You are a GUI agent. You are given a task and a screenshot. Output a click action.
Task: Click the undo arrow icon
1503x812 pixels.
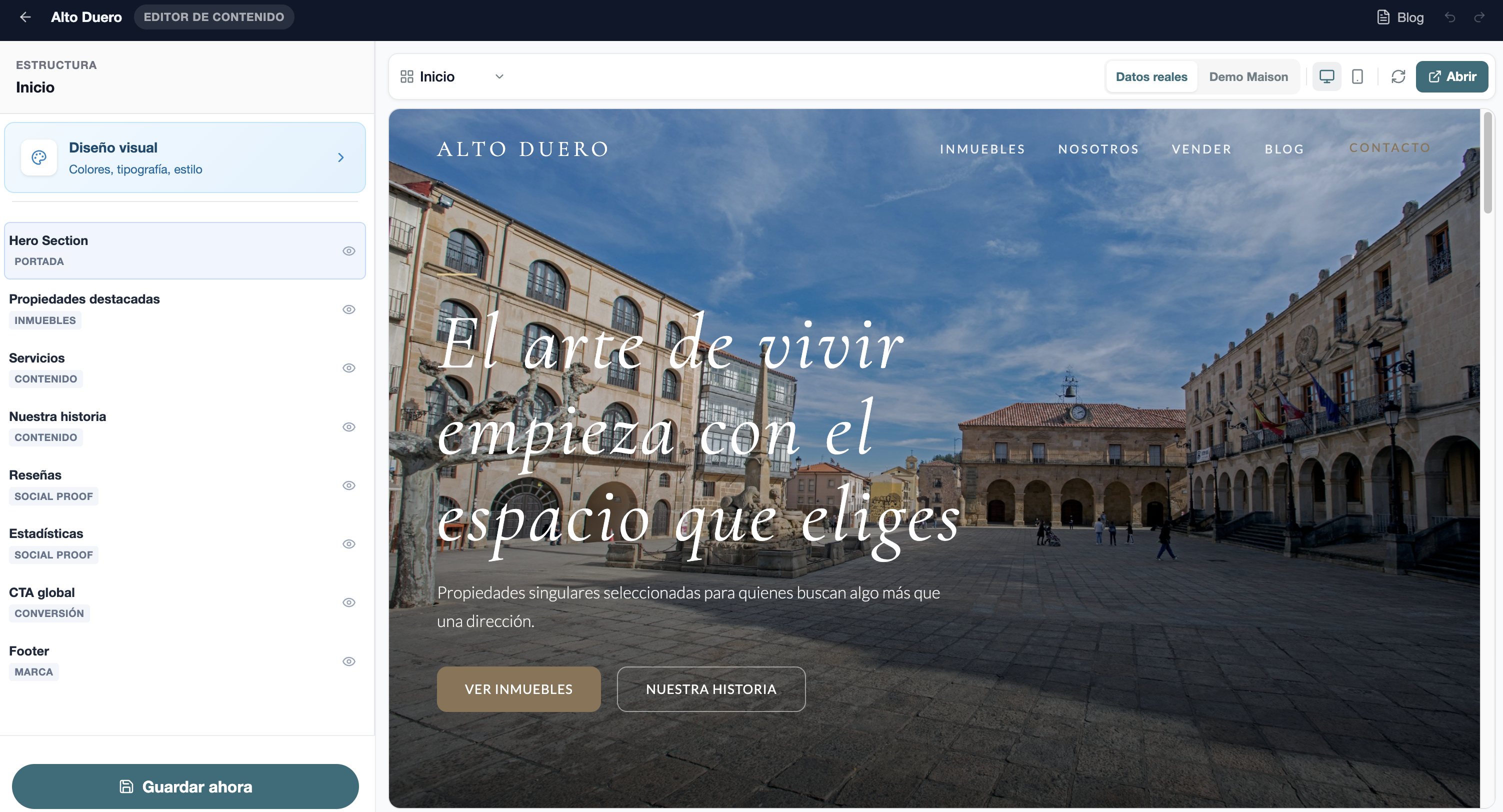[x=1450, y=17]
